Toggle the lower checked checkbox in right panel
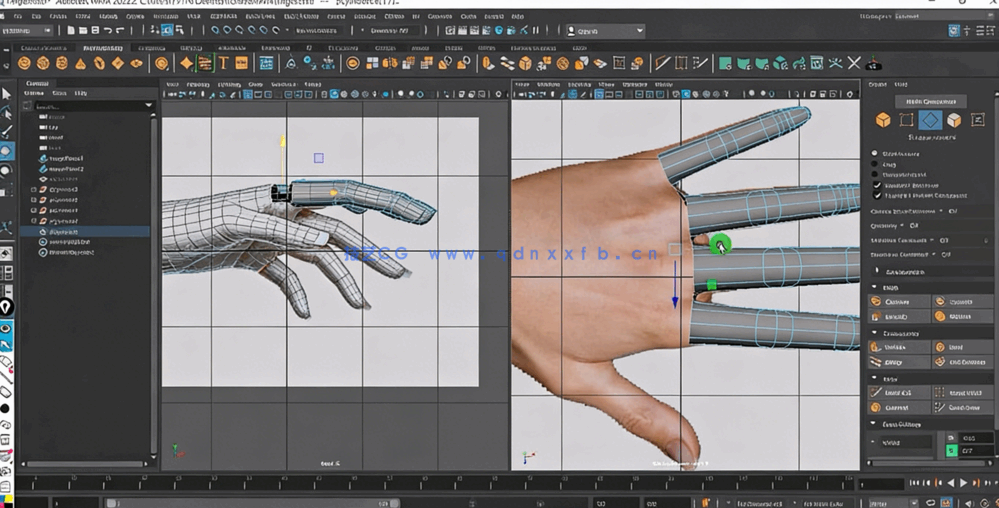This screenshot has height=508, width=999. (877, 195)
